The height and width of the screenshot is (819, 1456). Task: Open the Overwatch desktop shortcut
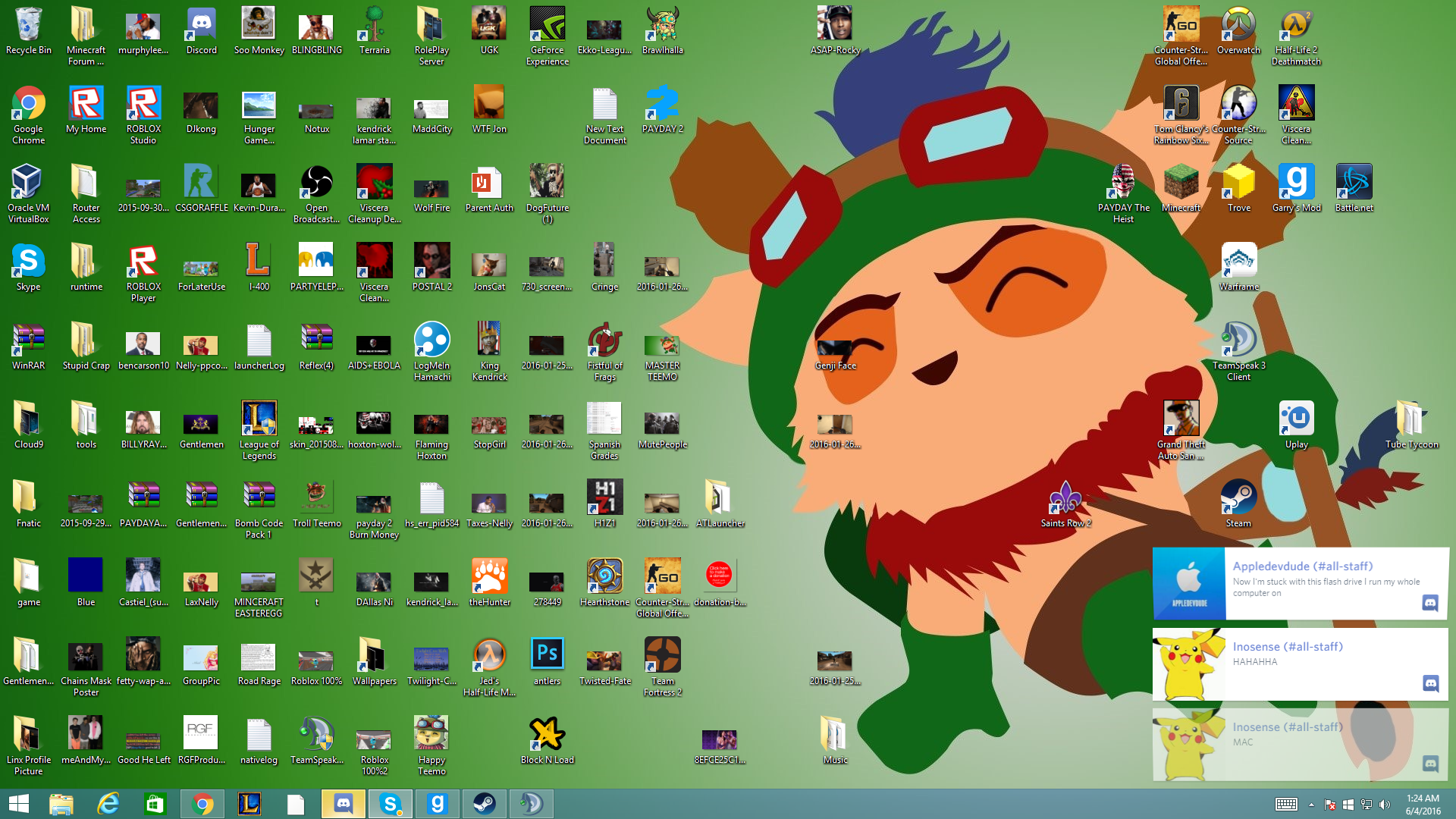[1238, 32]
